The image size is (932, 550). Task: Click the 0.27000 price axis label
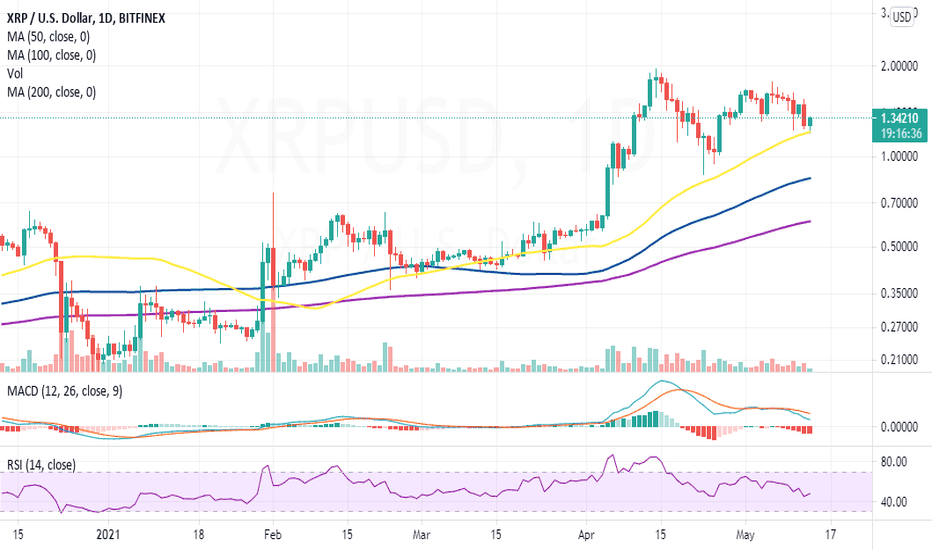pos(899,327)
